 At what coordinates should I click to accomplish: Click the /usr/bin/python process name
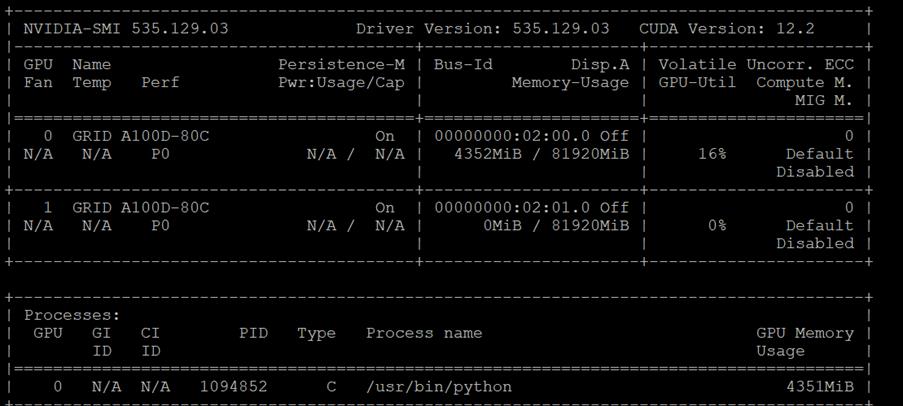point(439,386)
